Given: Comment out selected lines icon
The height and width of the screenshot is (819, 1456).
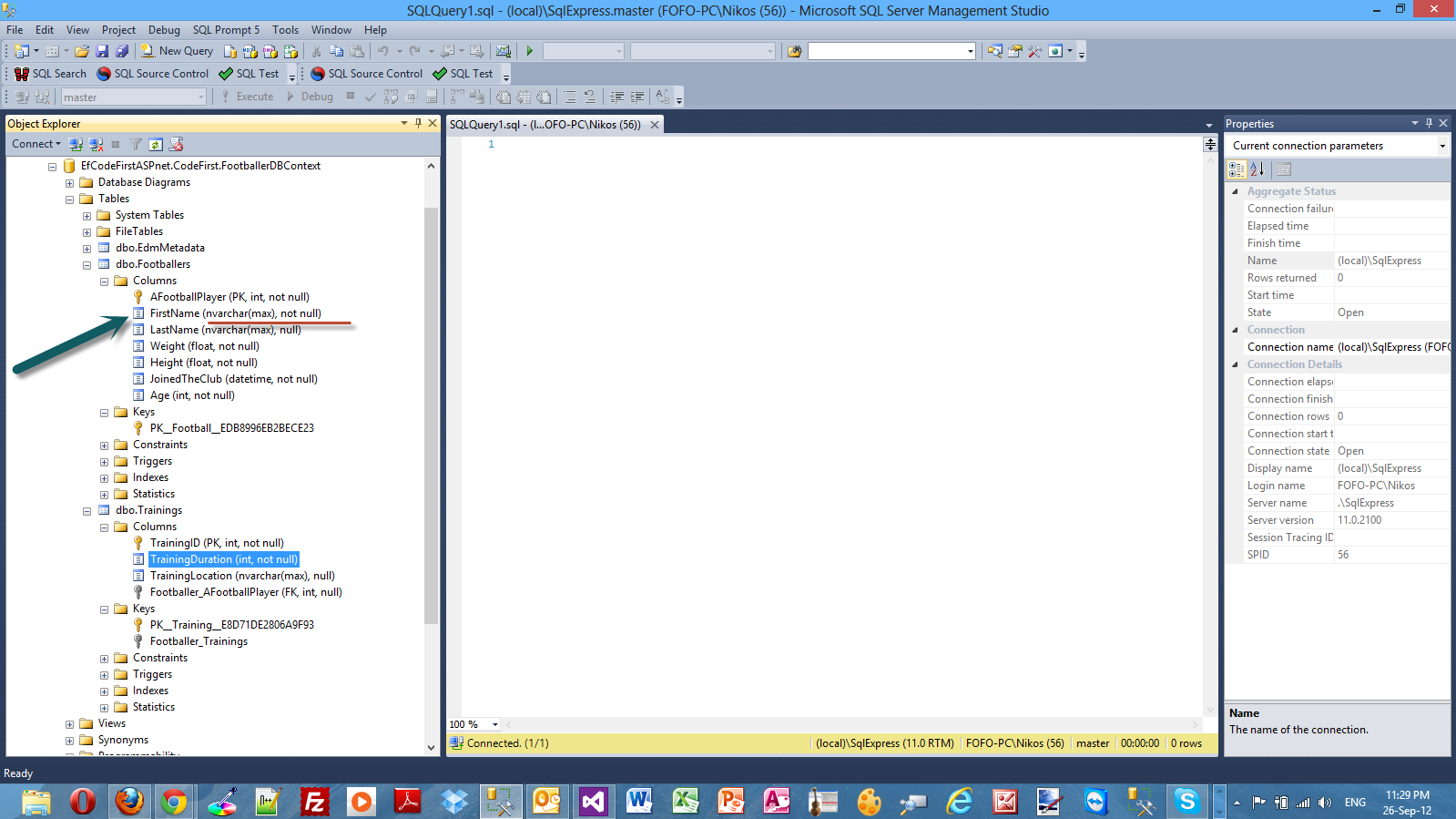Looking at the screenshot, I should [x=570, y=97].
